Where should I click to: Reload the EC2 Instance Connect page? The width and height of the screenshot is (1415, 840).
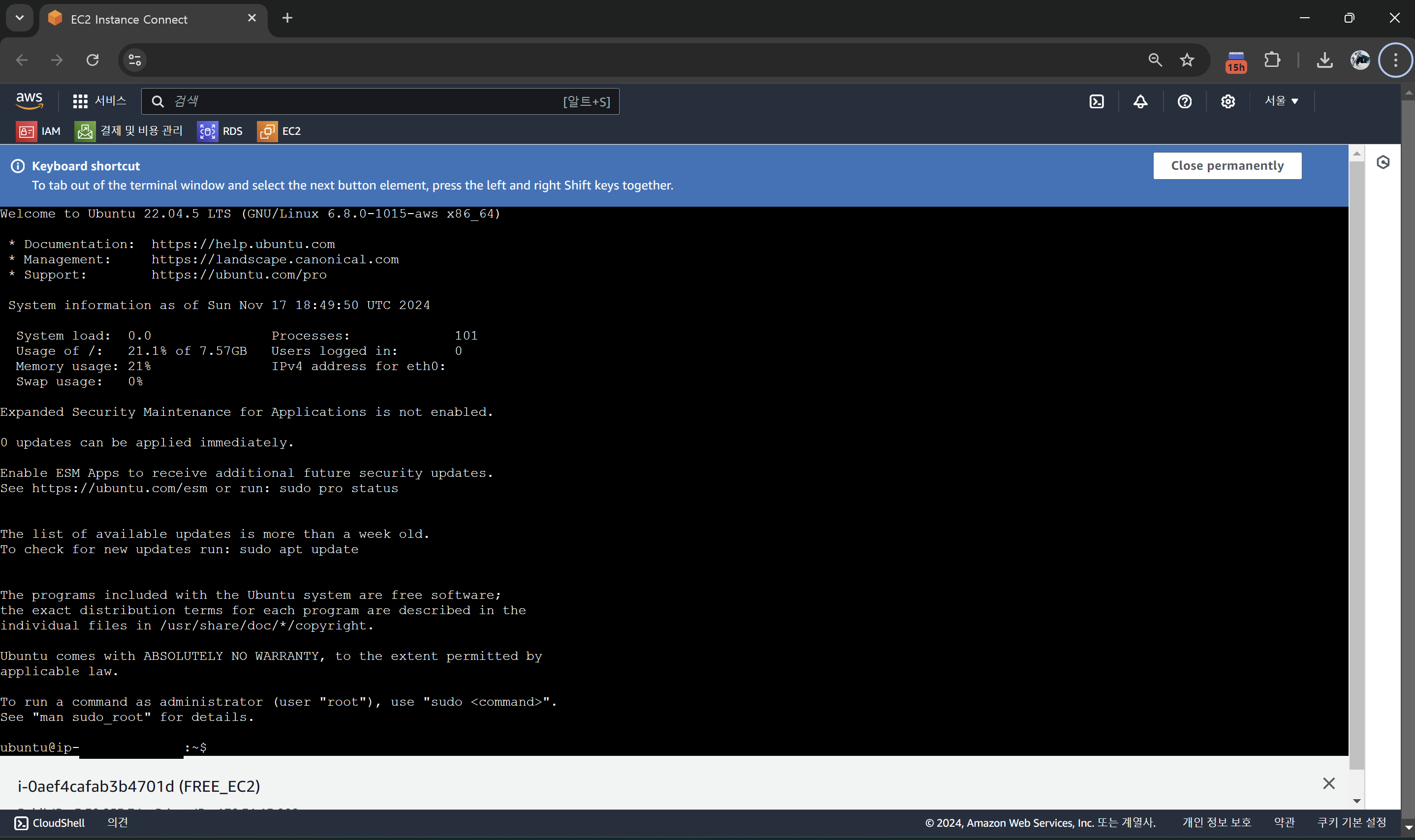click(92, 60)
